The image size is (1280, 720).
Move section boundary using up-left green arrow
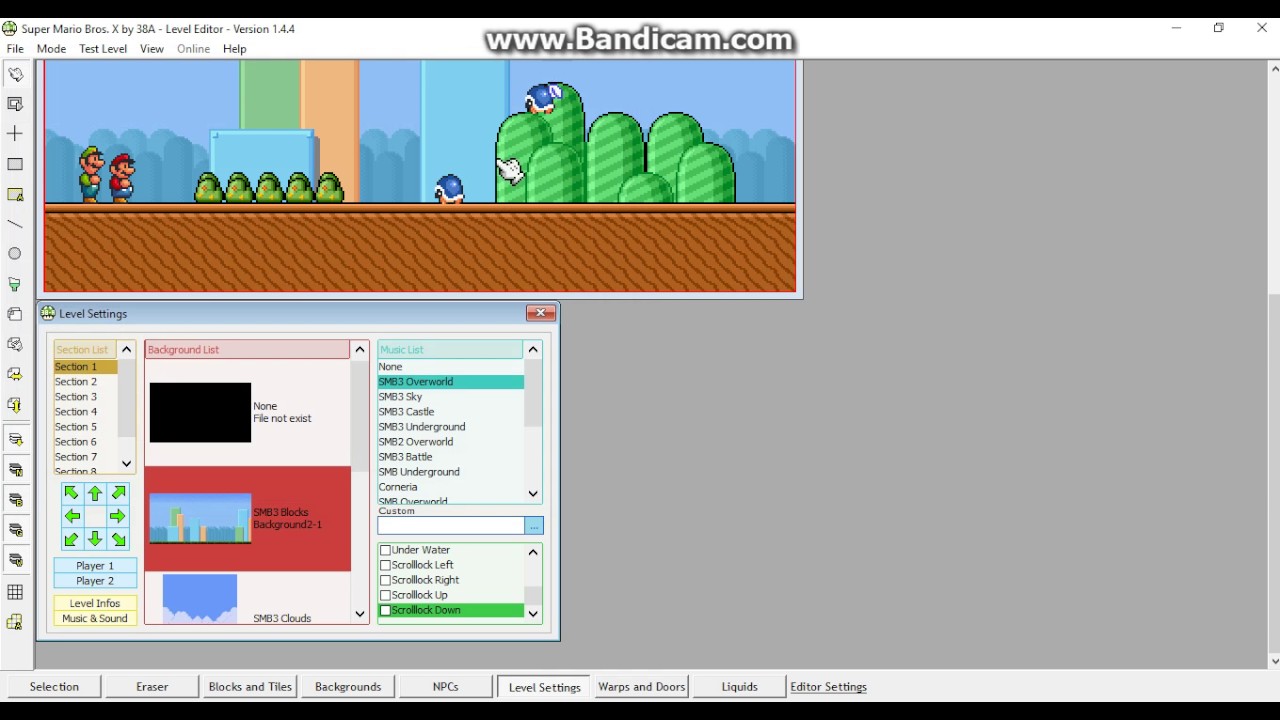click(71, 493)
